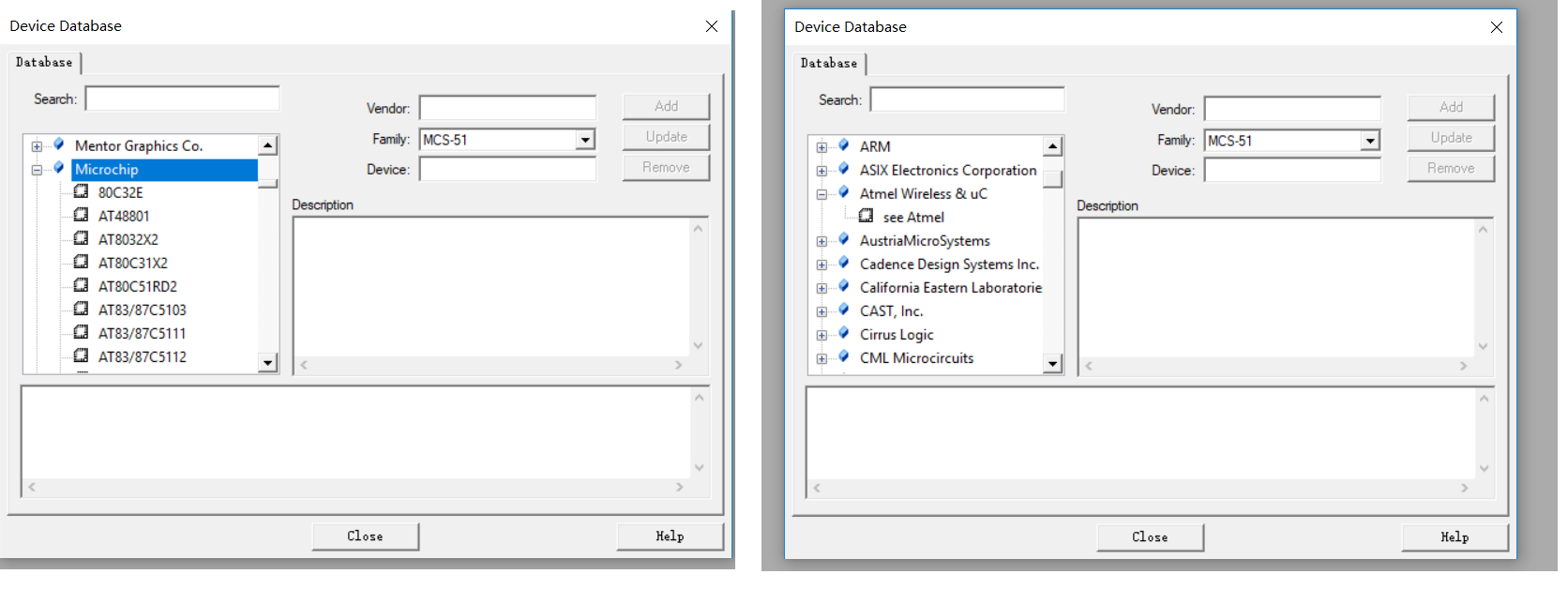Click the vendor icon beside ARM
1568x589 pixels.
(x=844, y=145)
